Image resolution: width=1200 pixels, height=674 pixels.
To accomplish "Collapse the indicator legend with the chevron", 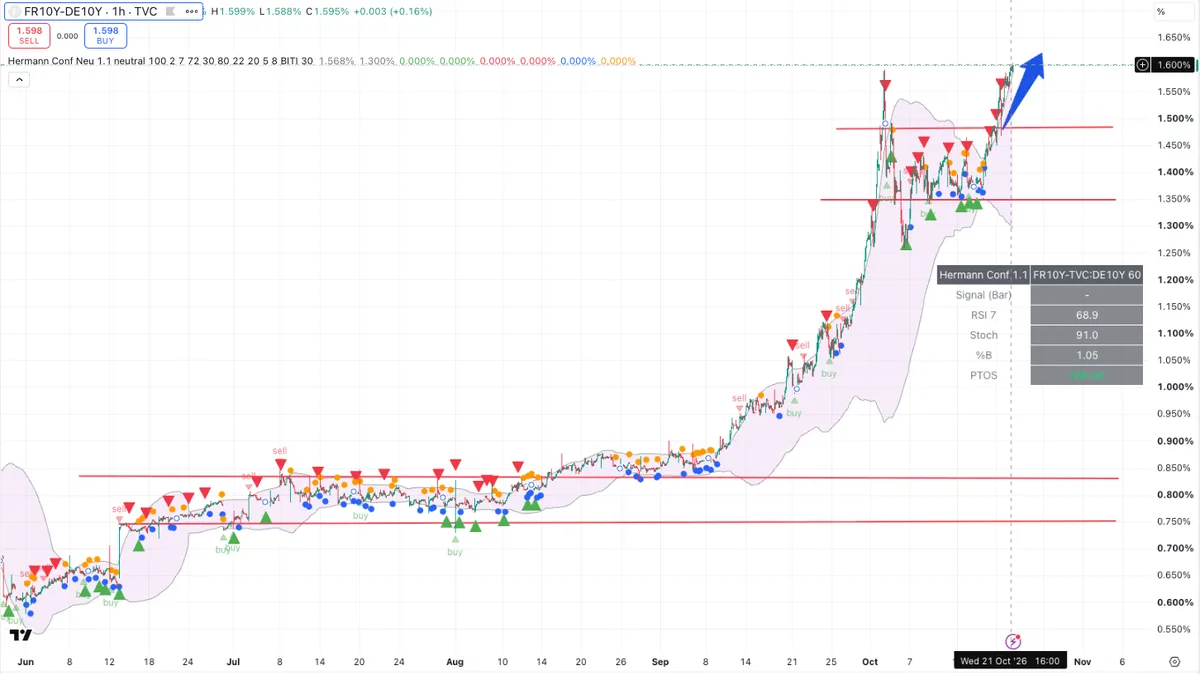I will pyautogui.click(x=19, y=78).
